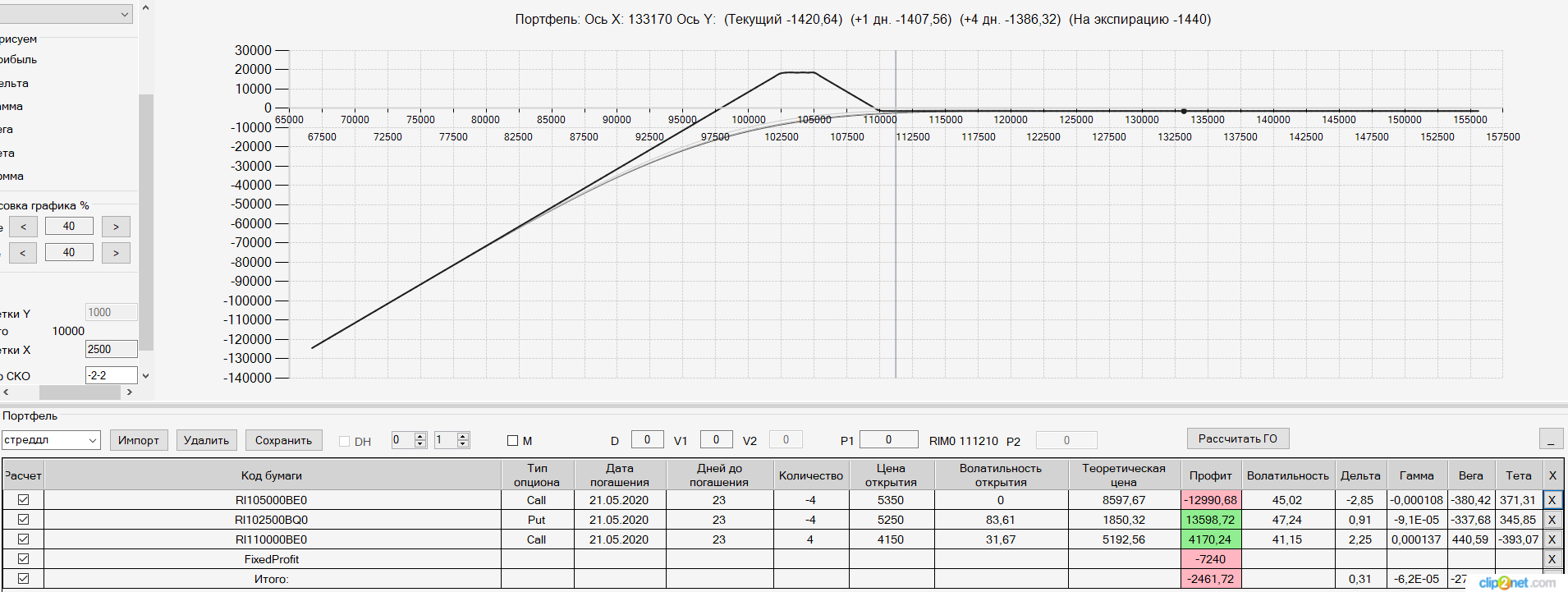This screenshot has width=1568, height=592.
Task: Click the left panel's horizontal scroll right arrow
Action: [x=129, y=392]
